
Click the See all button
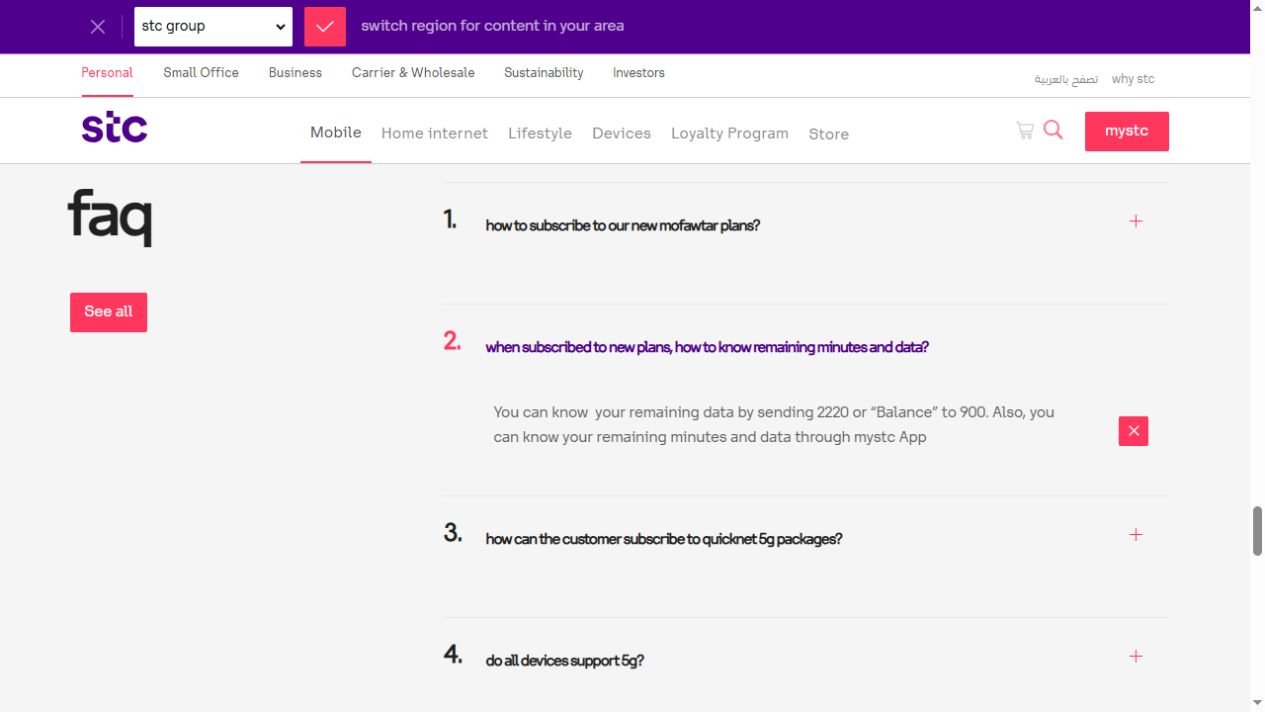108,312
